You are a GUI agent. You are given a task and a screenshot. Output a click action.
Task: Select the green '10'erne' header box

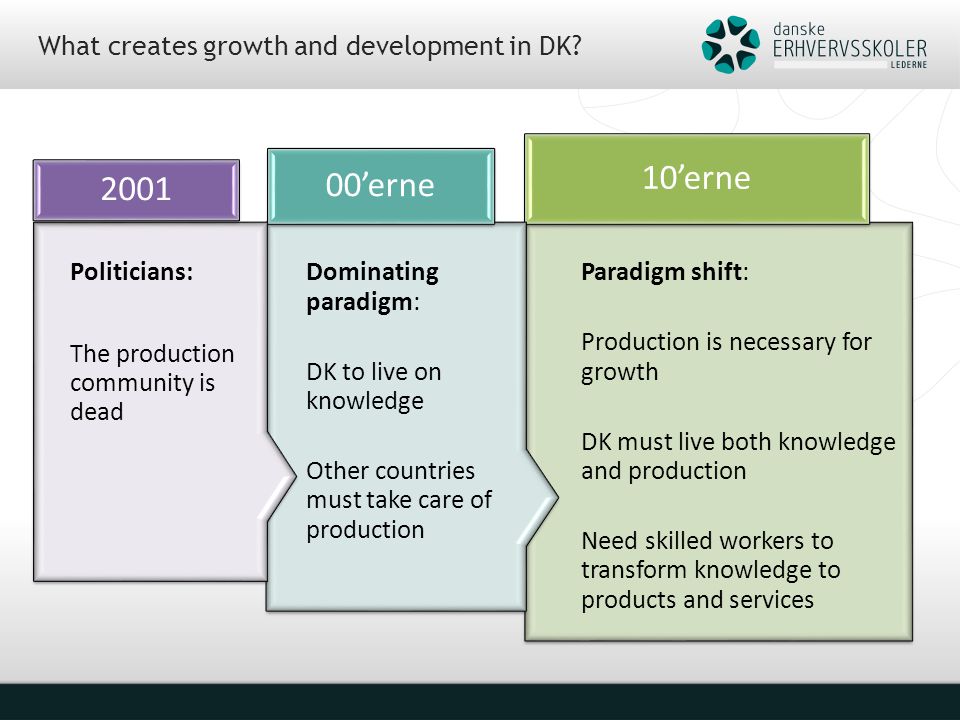[697, 179]
